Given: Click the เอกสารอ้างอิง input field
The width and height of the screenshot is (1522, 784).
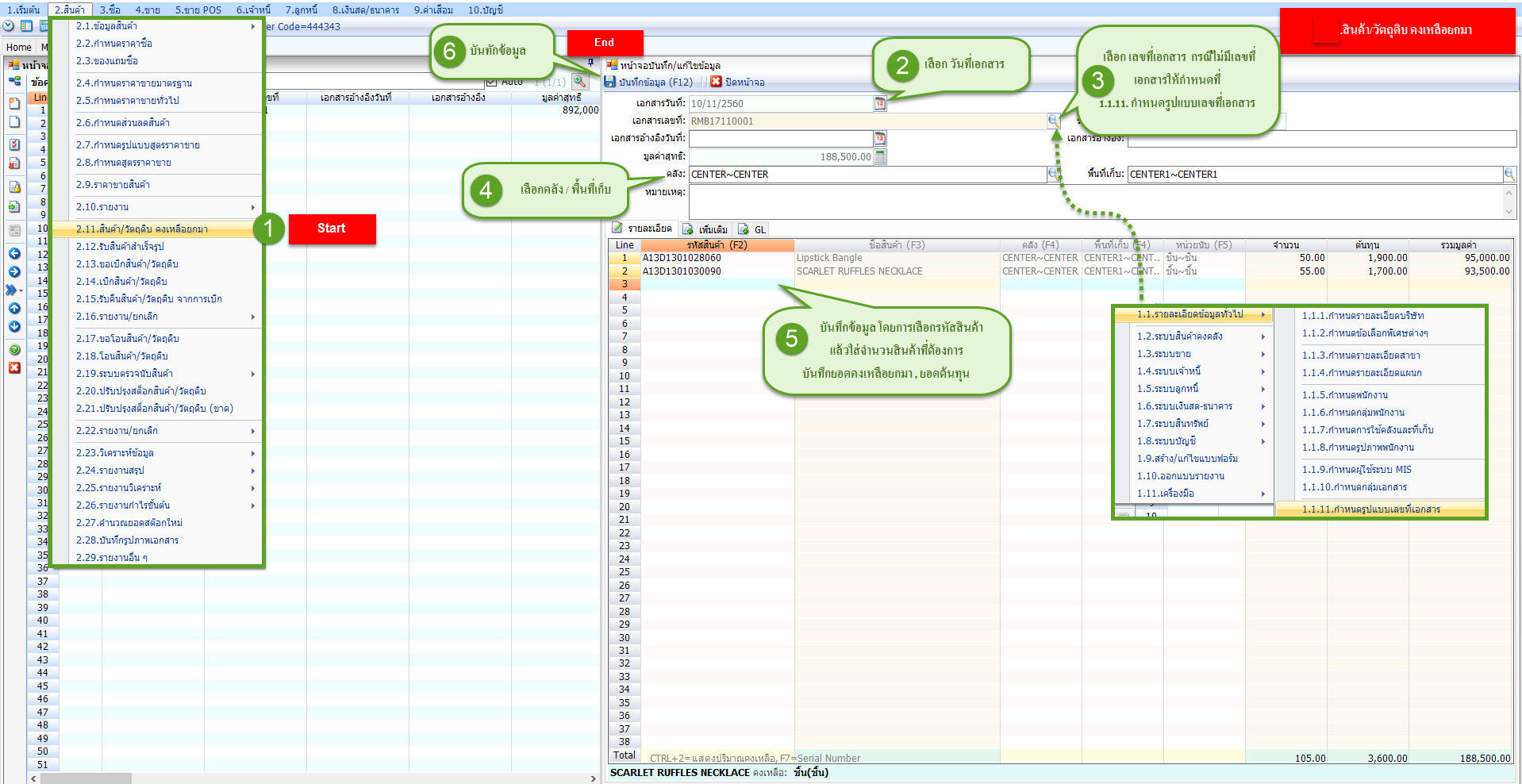Looking at the screenshot, I should (x=1321, y=139).
